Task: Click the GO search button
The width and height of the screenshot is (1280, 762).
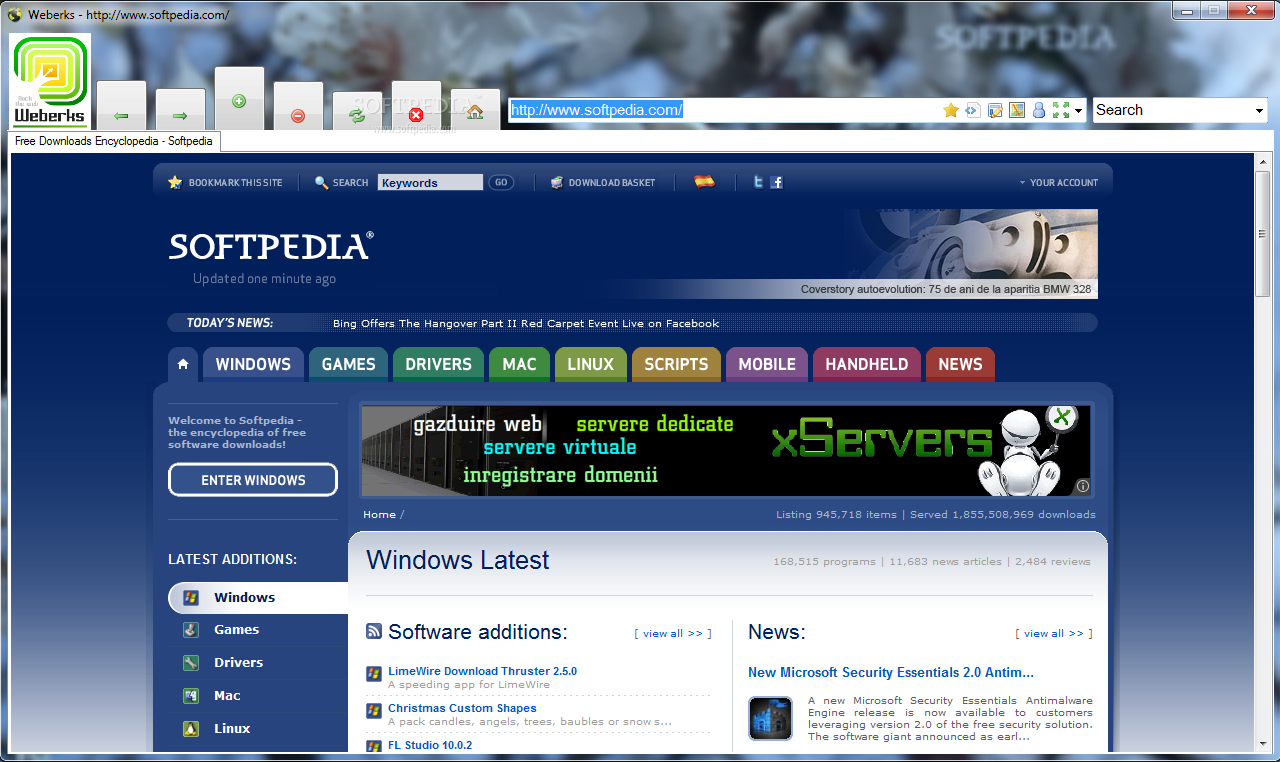Action: pyautogui.click(x=501, y=182)
